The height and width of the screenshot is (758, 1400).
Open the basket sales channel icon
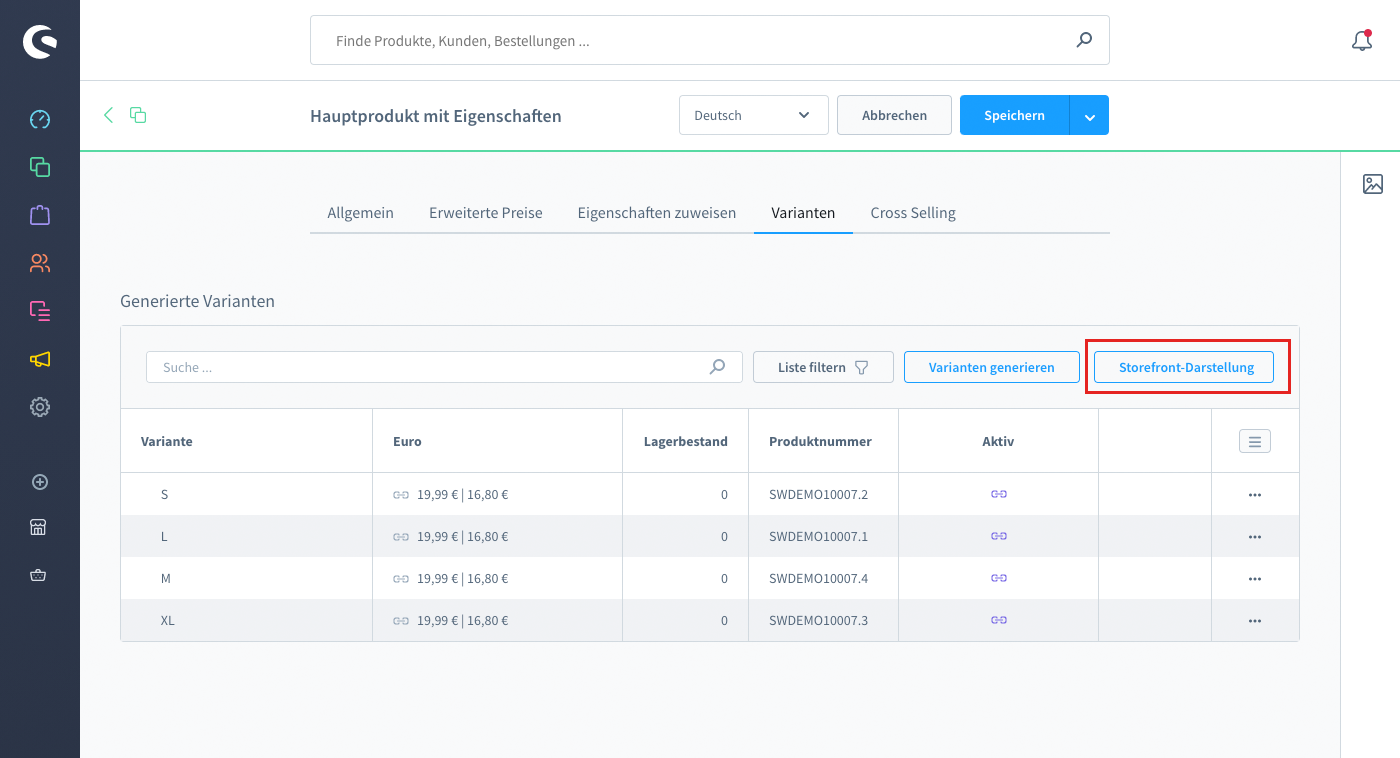[x=39, y=575]
